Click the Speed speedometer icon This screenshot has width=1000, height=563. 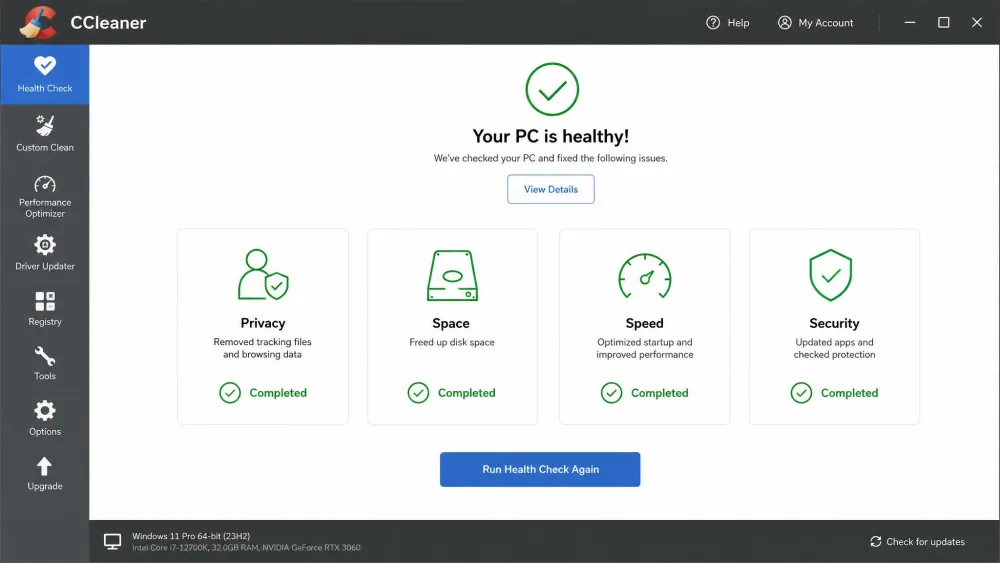(x=645, y=275)
